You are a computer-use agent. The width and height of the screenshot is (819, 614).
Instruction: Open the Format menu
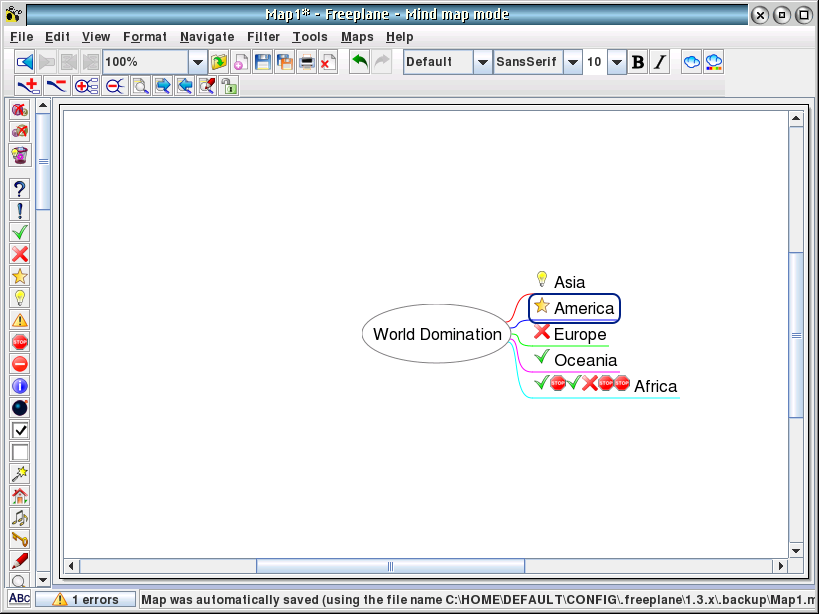pyautogui.click(x=145, y=37)
